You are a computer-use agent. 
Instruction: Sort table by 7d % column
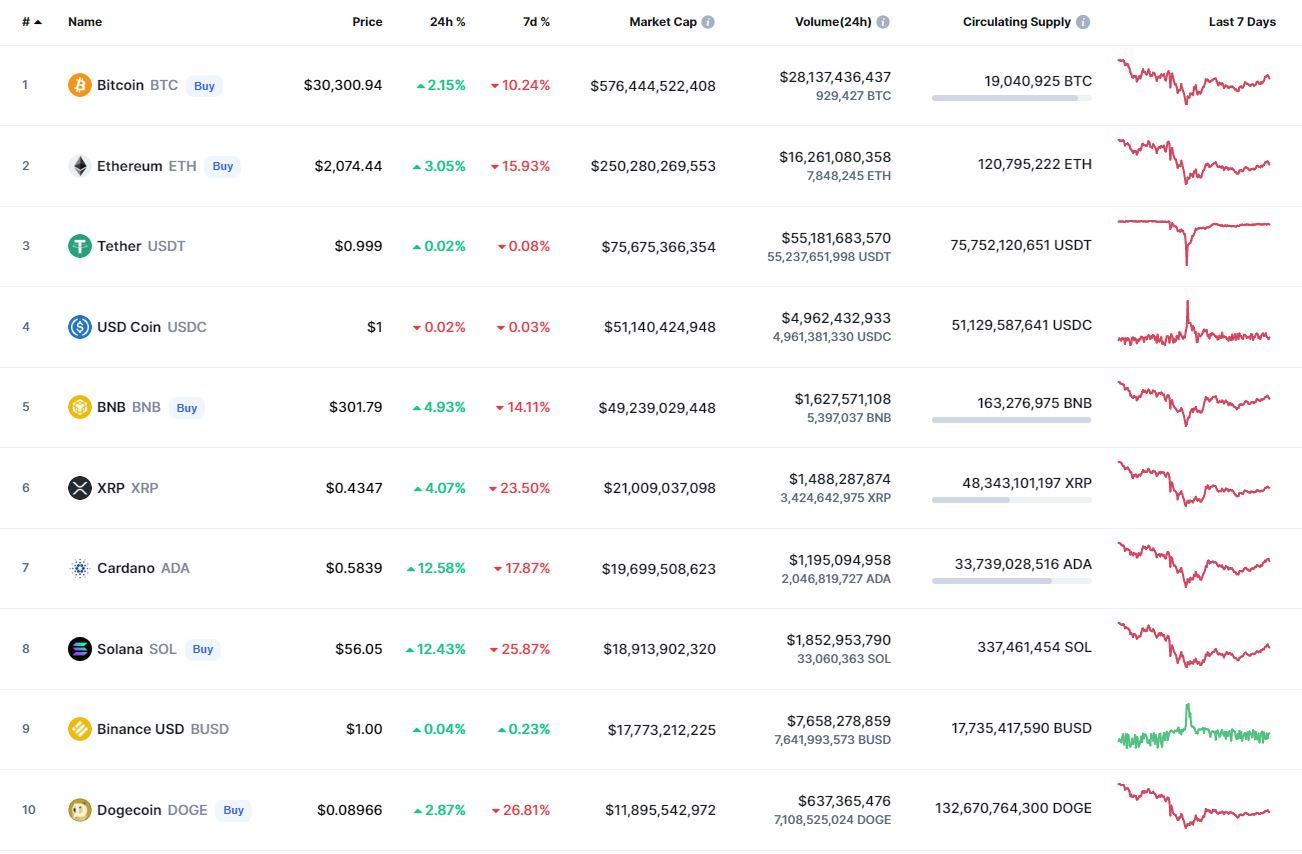(x=536, y=22)
